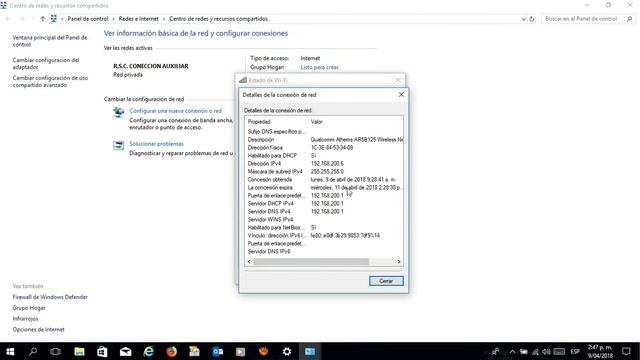640x360 pixels.
Task: Open taskbar clock and date
Action: [x=600, y=351]
